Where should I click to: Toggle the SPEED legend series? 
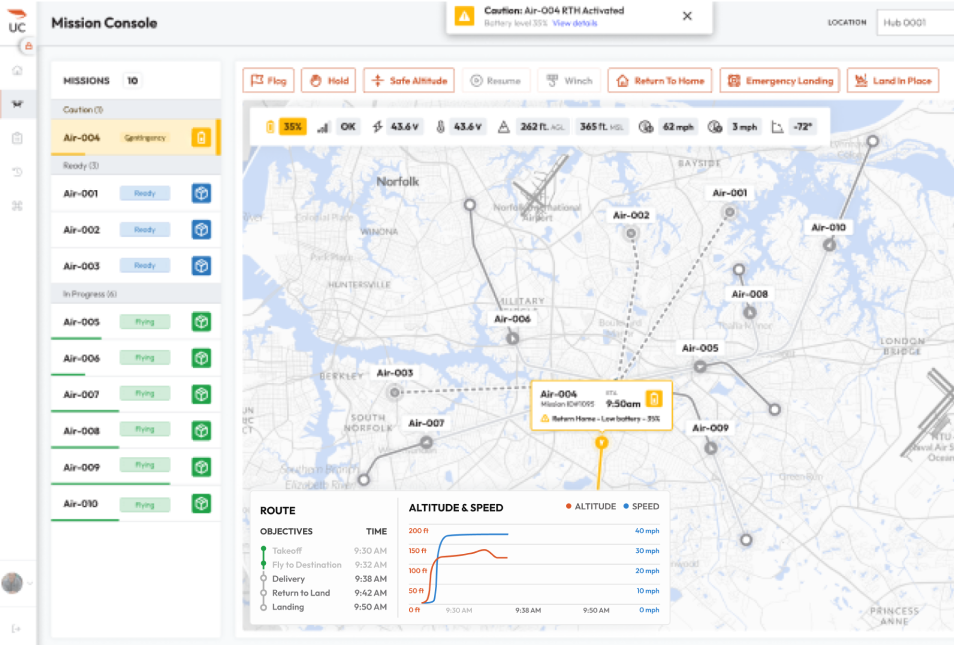640,507
